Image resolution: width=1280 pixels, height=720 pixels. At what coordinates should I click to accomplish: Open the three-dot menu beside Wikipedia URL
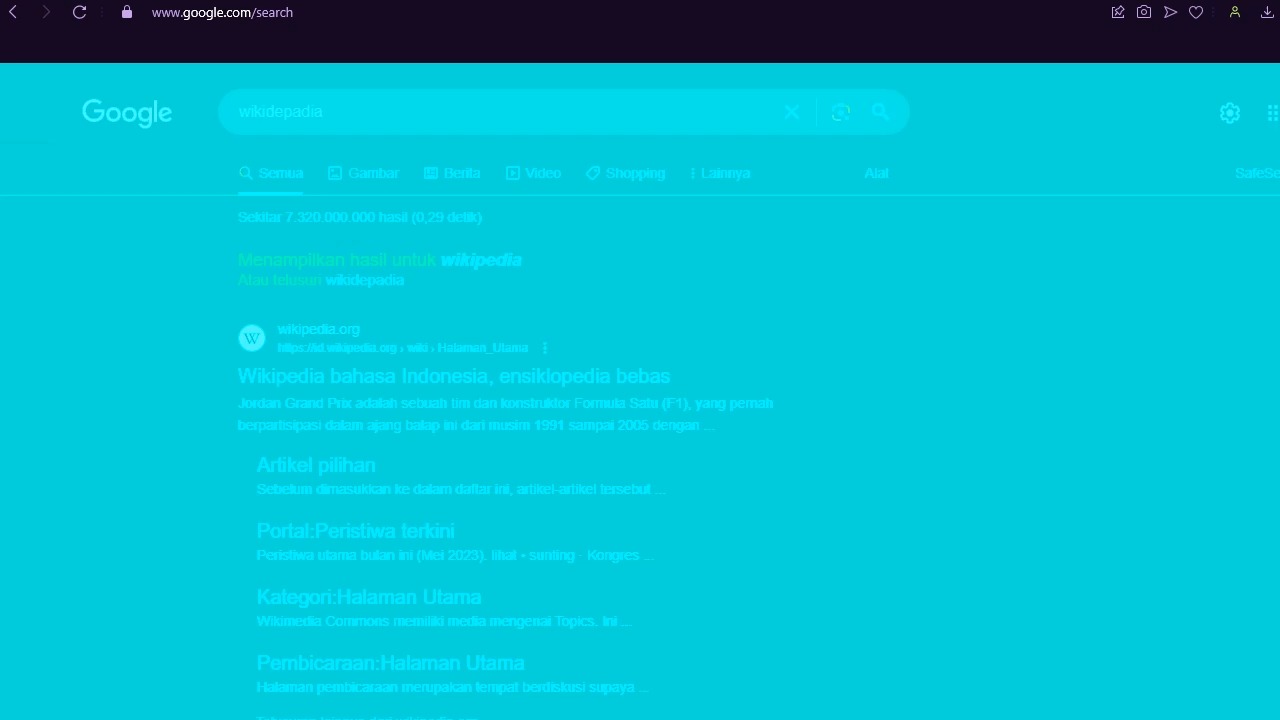(x=545, y=348)
